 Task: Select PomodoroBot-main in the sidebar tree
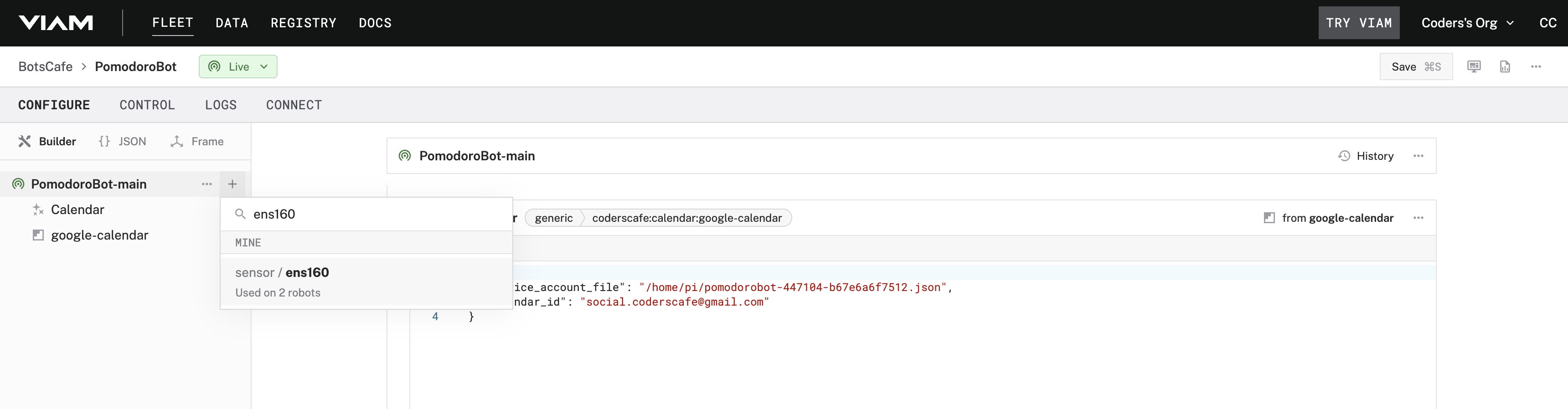pos(89,184)
